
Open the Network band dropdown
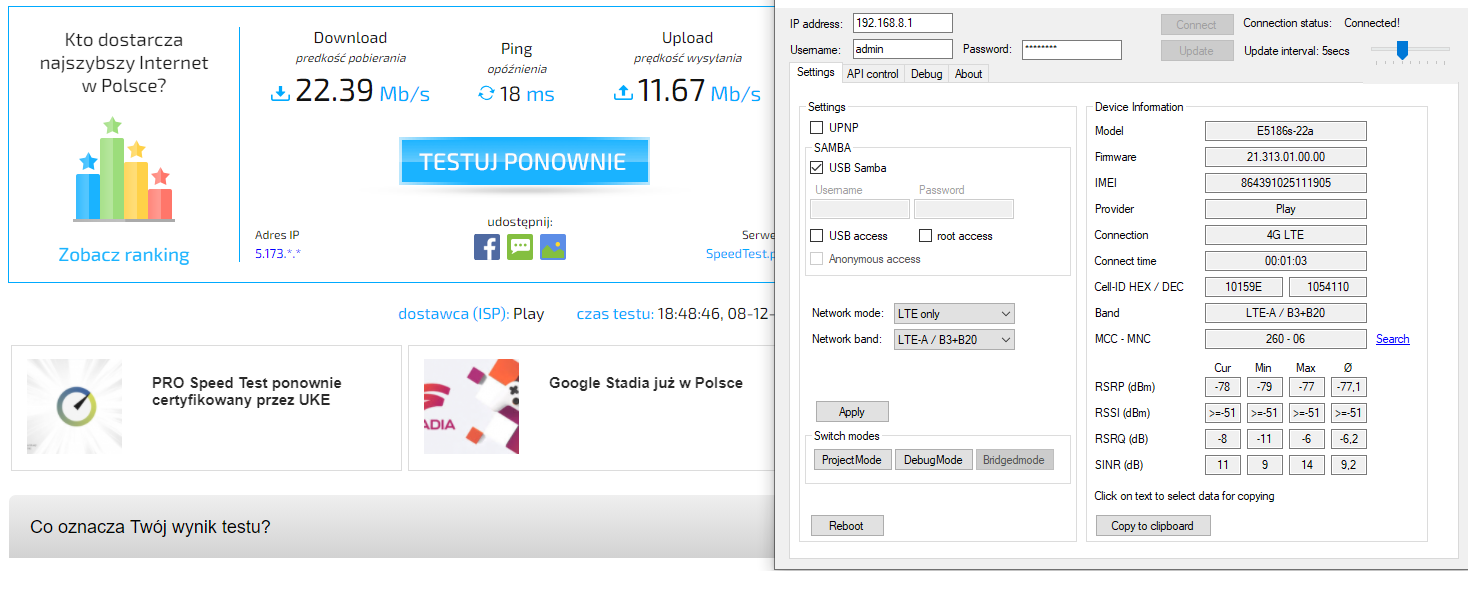tap(954, 340)
